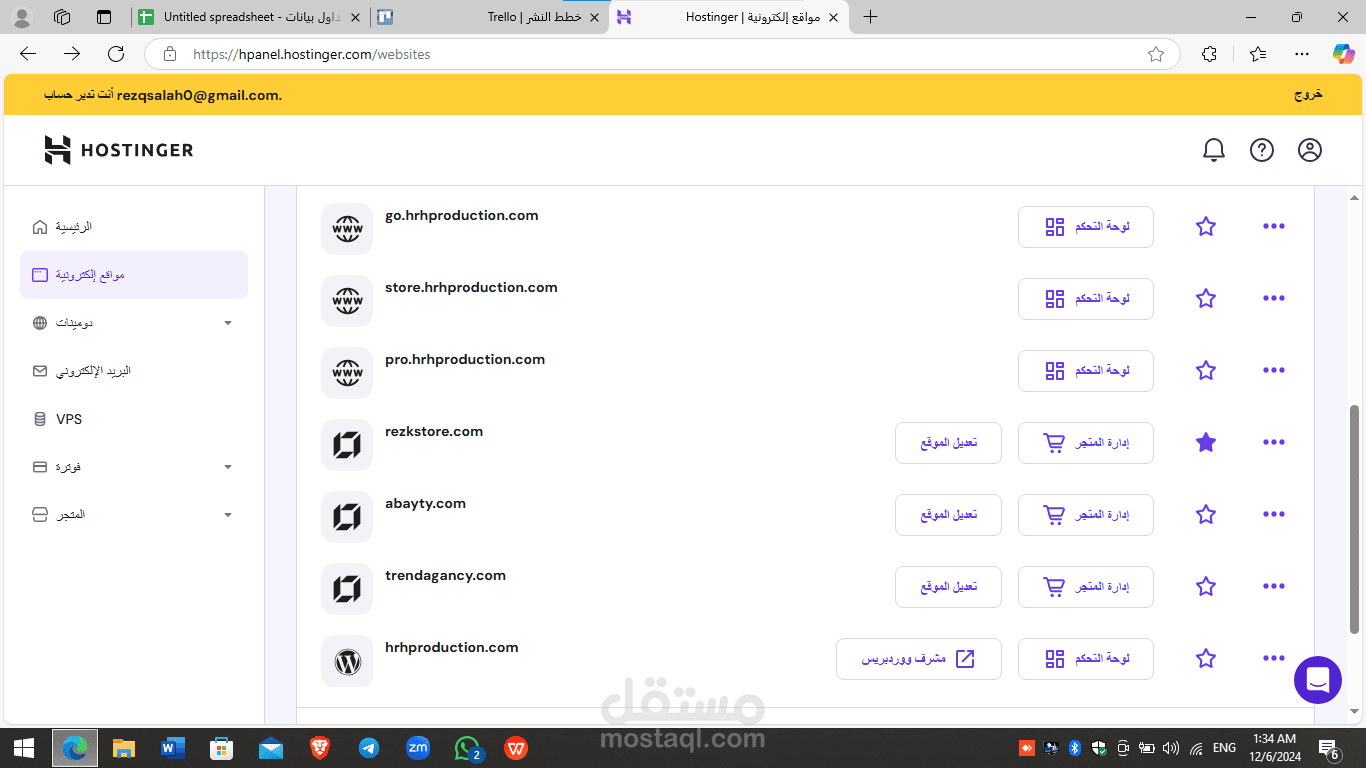
Task: Open the Copilot sidebar icon
Action: (1343, 54)
